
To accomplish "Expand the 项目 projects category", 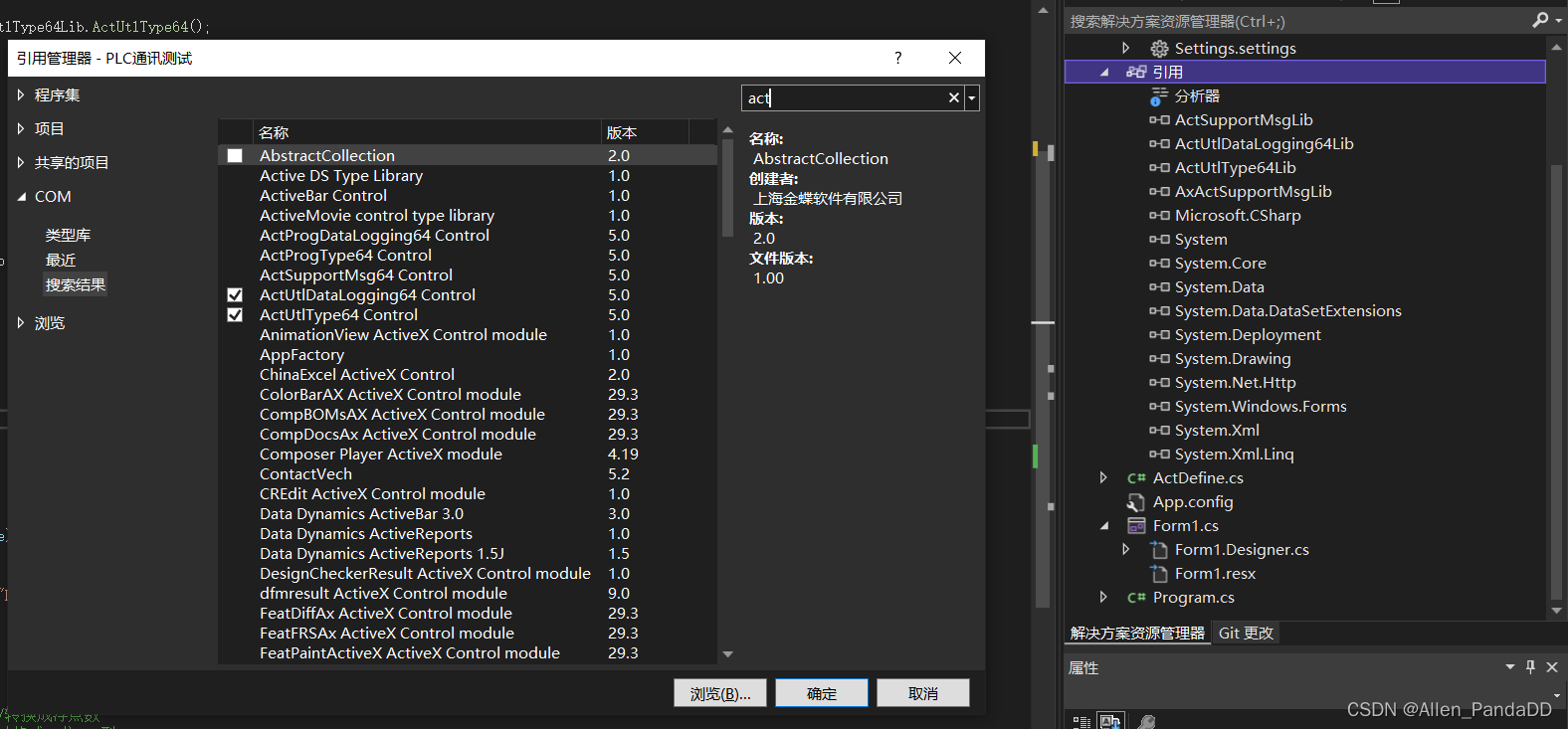I will pos(21,129).
